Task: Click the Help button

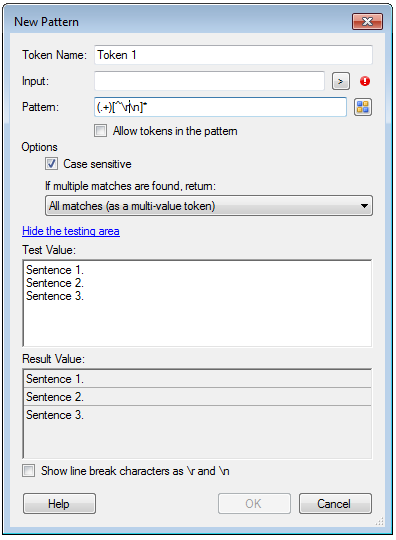Action: click(59, 503)
